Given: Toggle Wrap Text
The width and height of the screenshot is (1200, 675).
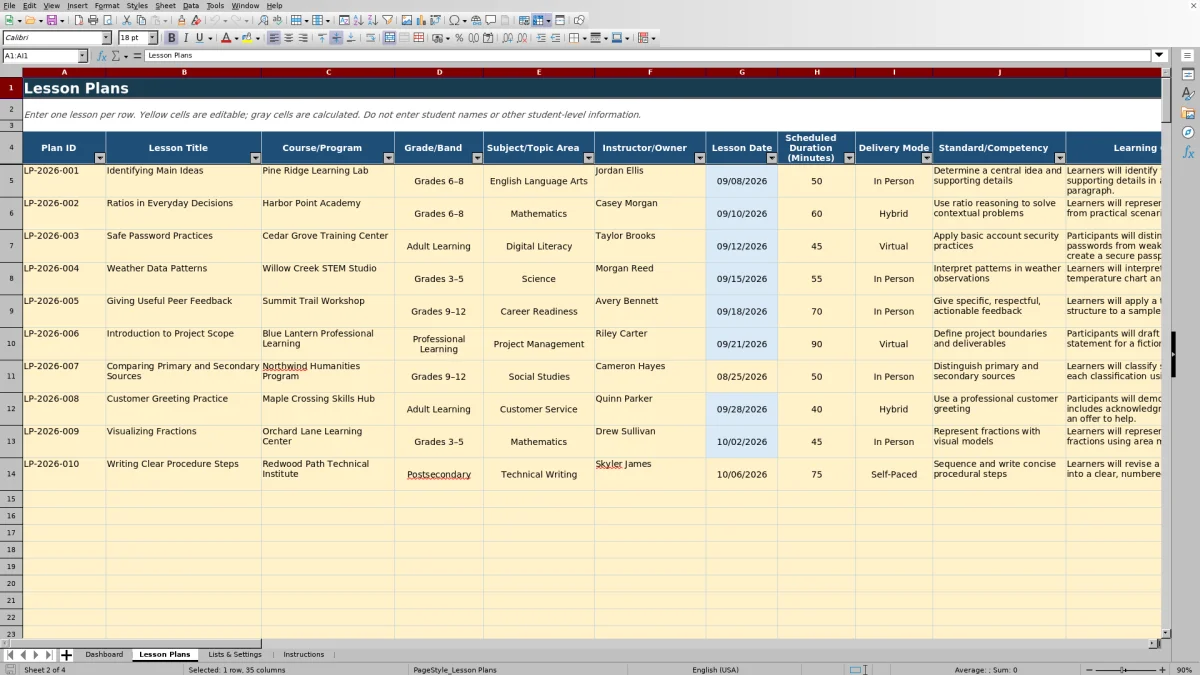Looking at the screenshot, I should click(369, 38).
